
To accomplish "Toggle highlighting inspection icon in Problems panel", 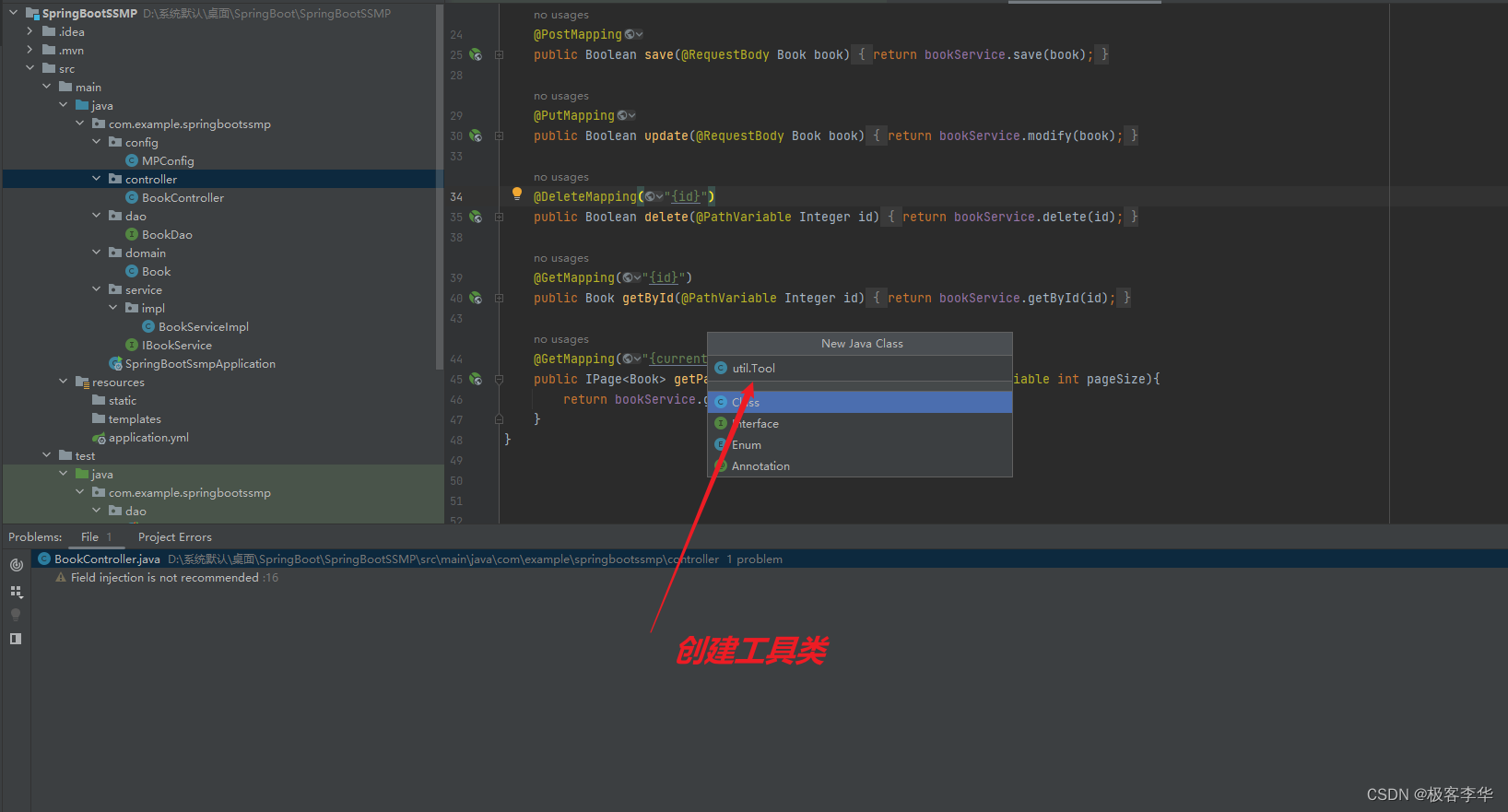I will pos(16,565).
